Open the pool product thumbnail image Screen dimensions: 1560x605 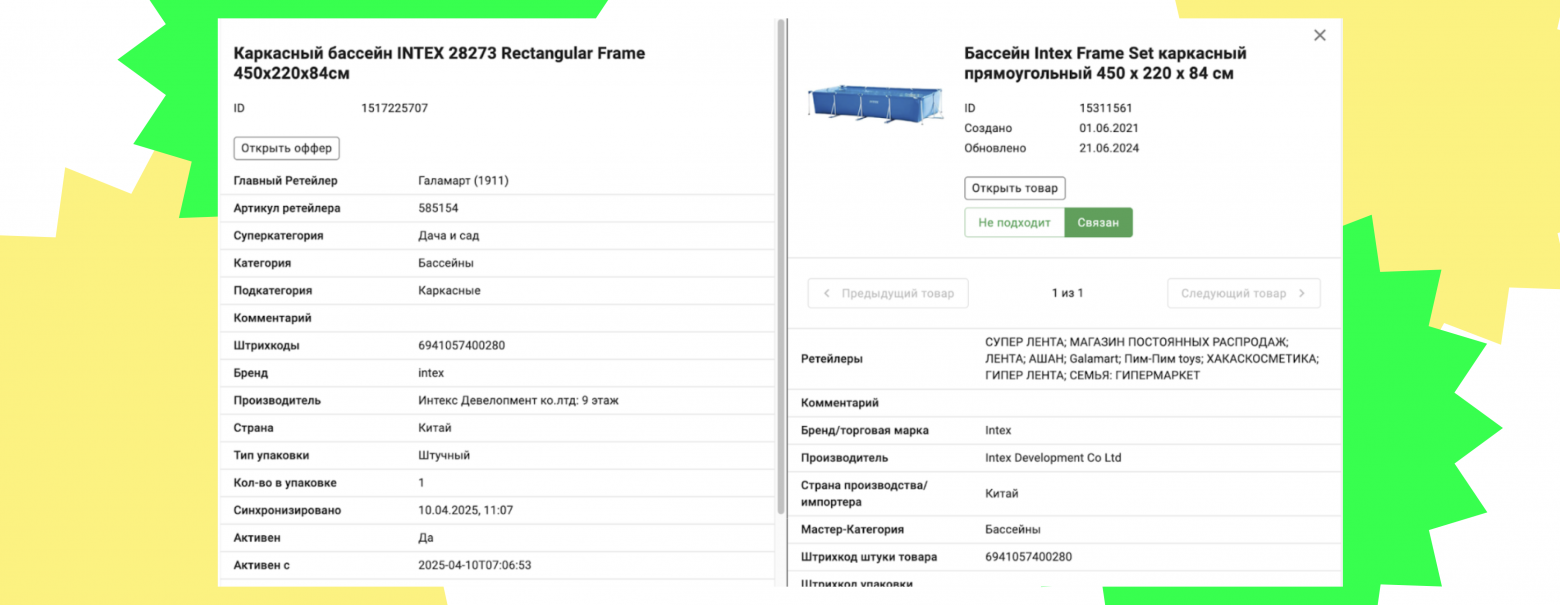click(x=875, y=105)
